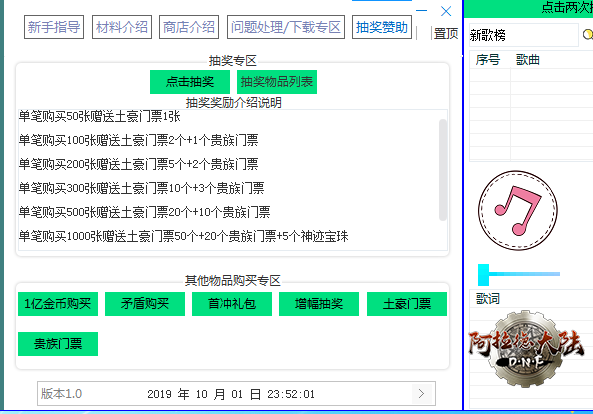Open the 新手指导 tab
The height and width of the screenshot is (414, 593).
pos(54,27)
